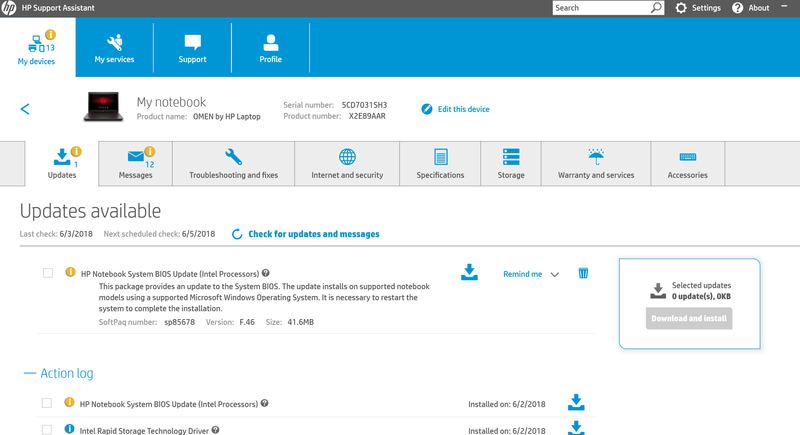Open the Remind me dropdown
The image size is (800, 435).
point(555,274)
